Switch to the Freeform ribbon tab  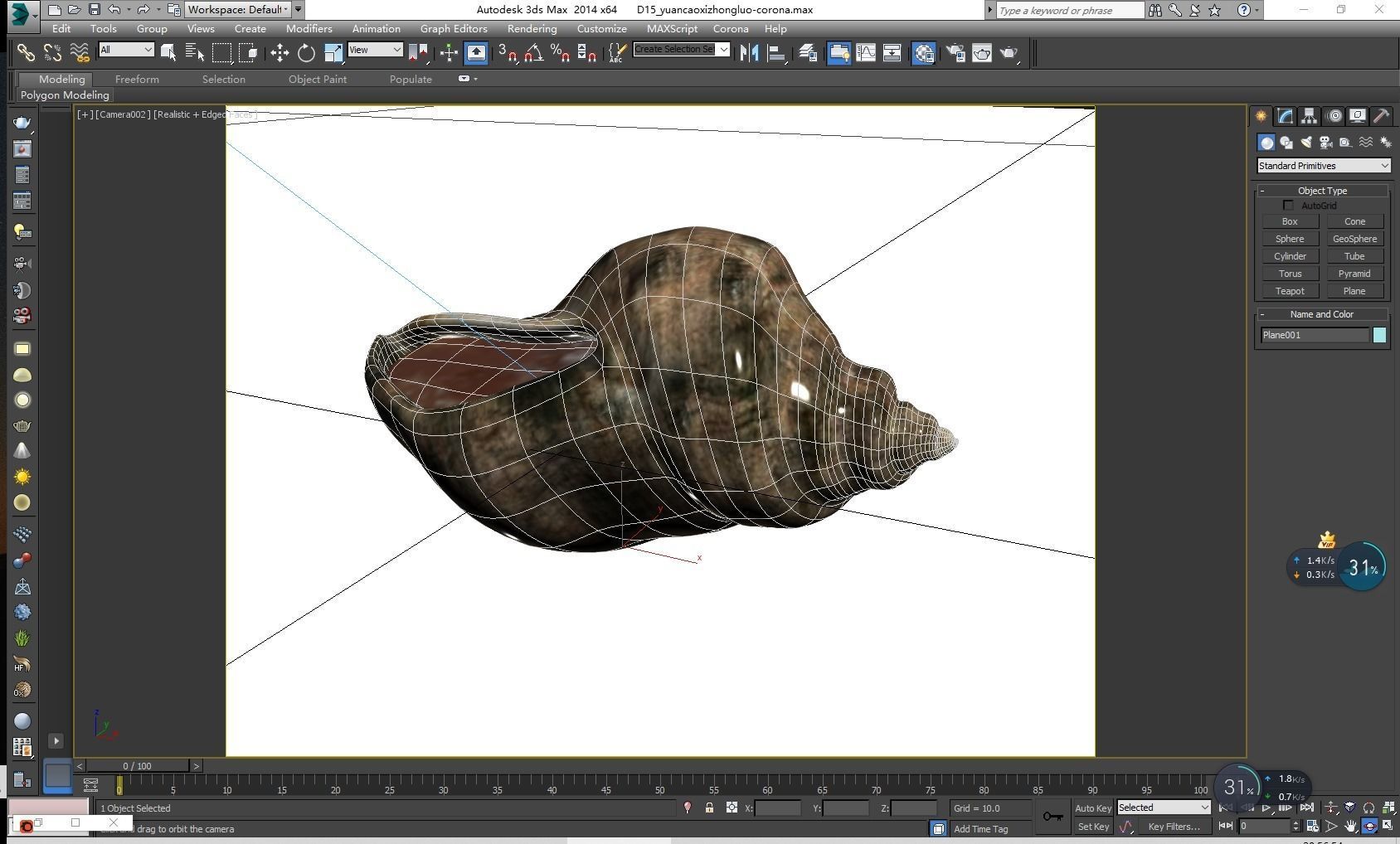pos(137,79)
